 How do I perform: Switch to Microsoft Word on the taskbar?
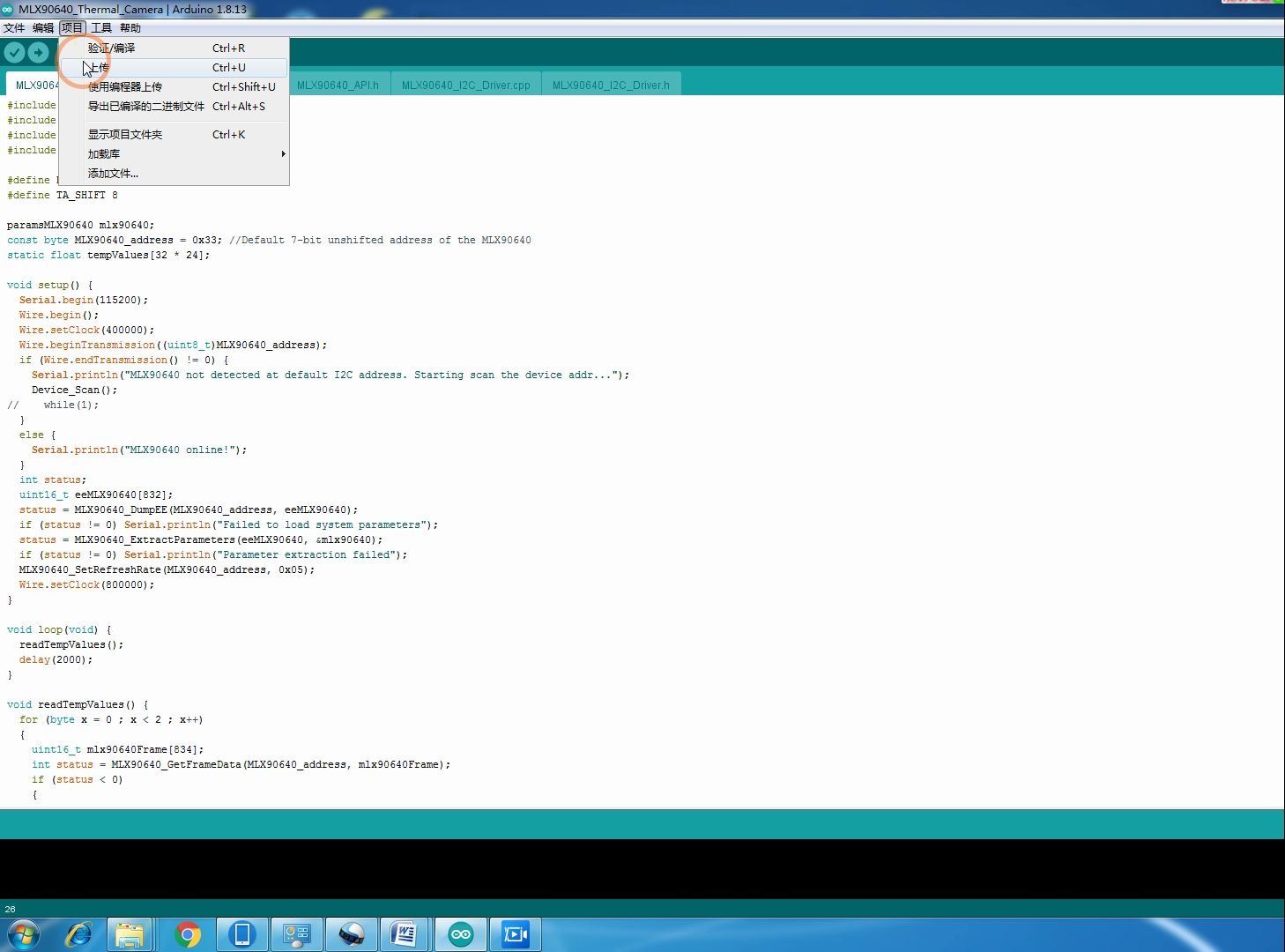pos(405,934)
